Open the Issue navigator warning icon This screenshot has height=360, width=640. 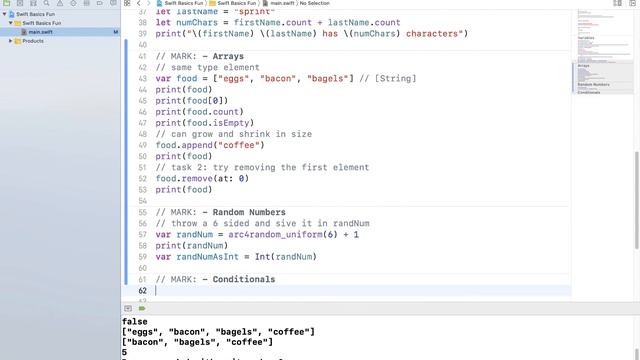point(60,3)
